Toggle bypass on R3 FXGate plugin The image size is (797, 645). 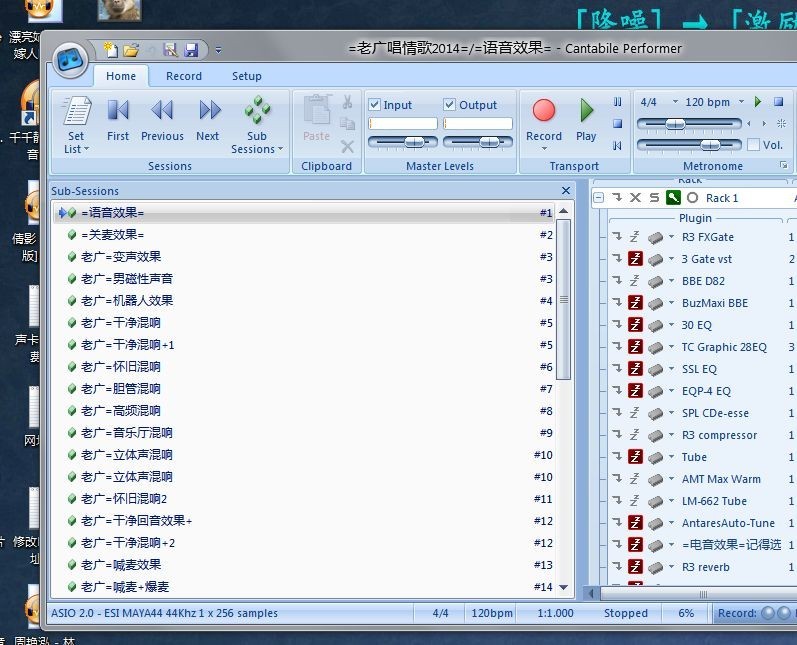coord(635,237)
